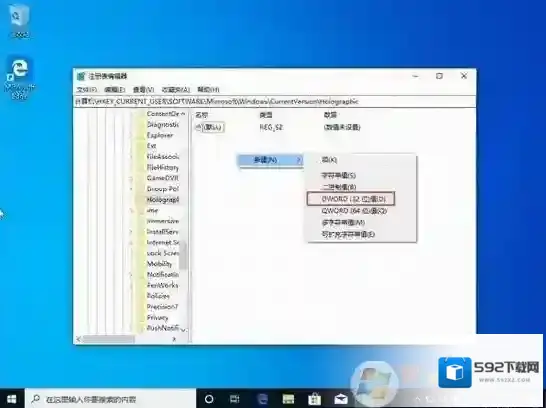The width and height of the screenshot is (546, 408).
Task: Open Microsoft Store from the taskbar
Action: point(314,399)
